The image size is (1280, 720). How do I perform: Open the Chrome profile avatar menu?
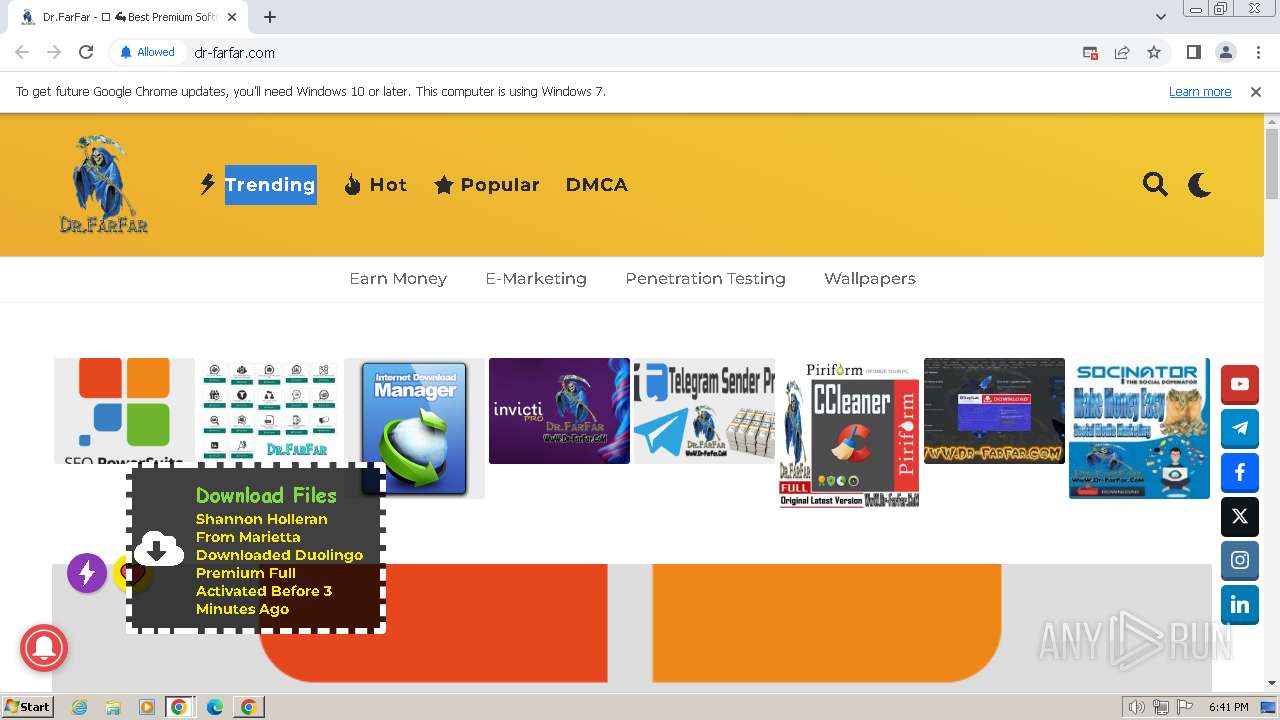point(1225,52)
